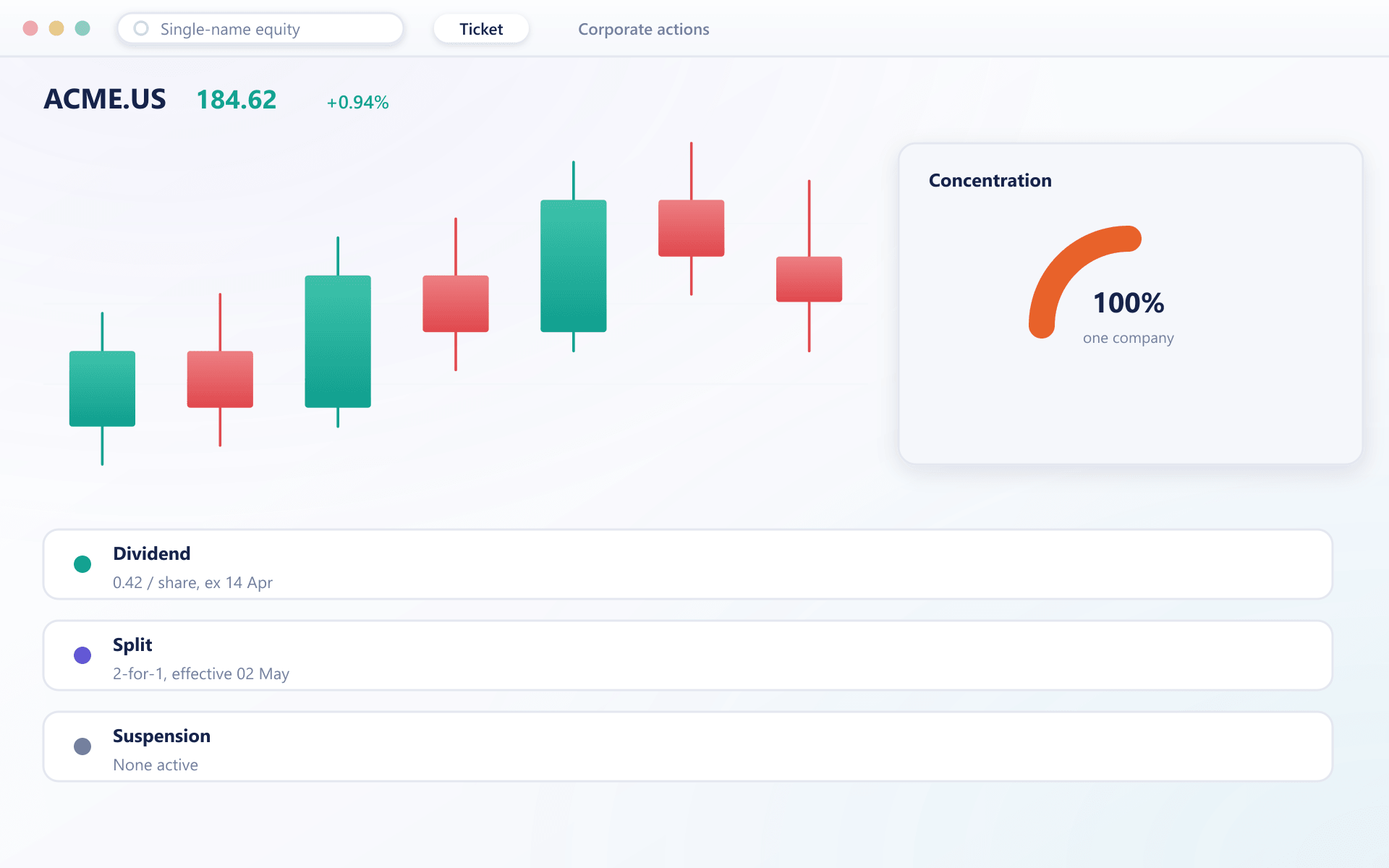Click the gray Suspension status dot
The height and width of the screenshot is (868, 1389).
tap(82, 746)
